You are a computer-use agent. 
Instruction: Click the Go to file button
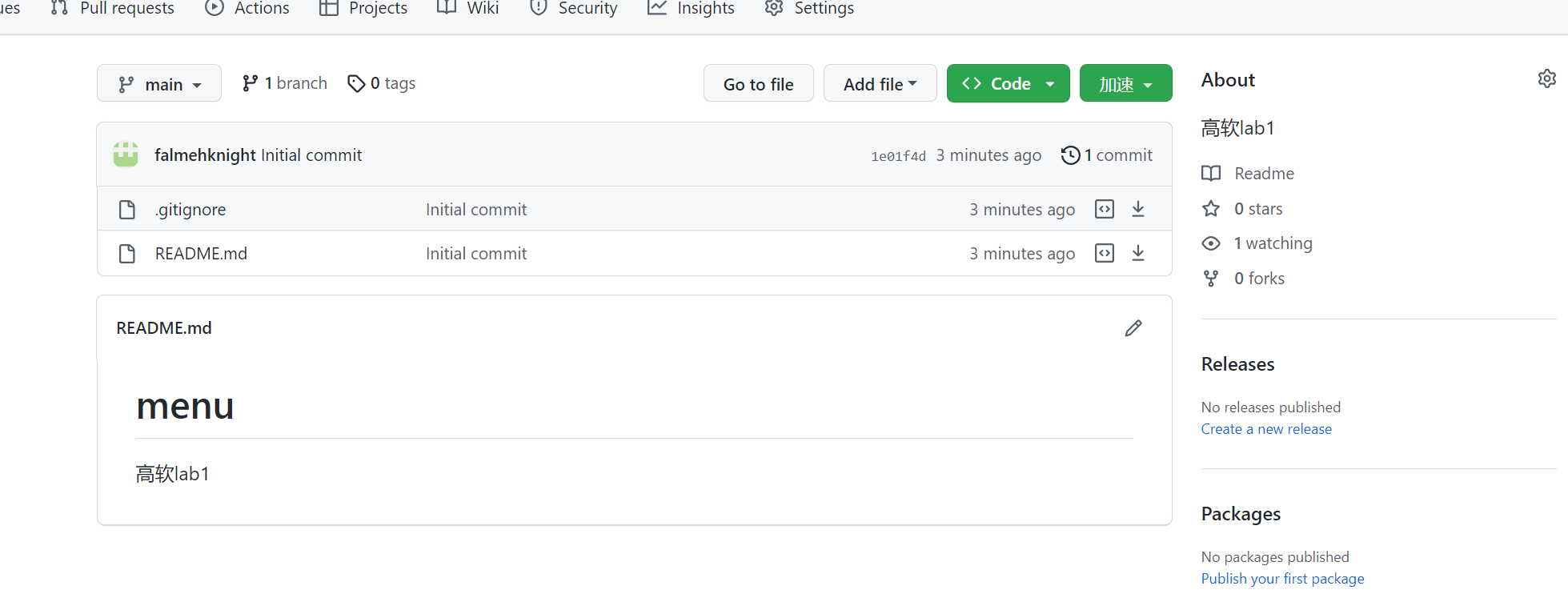[x=758, y=84]
